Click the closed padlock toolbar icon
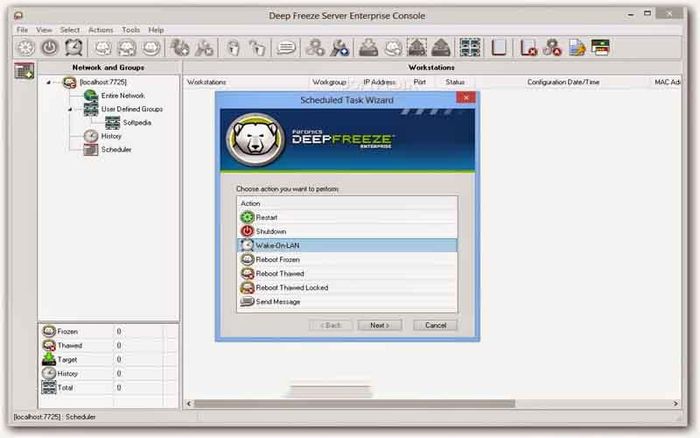This screenshot has height=438, width=700. (x=233, y=48)
